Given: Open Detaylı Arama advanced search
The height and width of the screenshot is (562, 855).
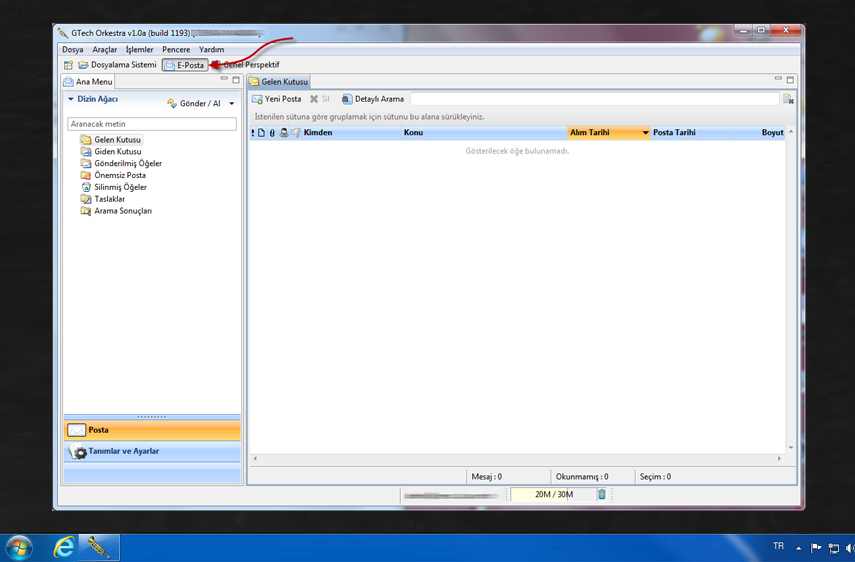Looking at the screenshot, I should (x=373, y=99).
